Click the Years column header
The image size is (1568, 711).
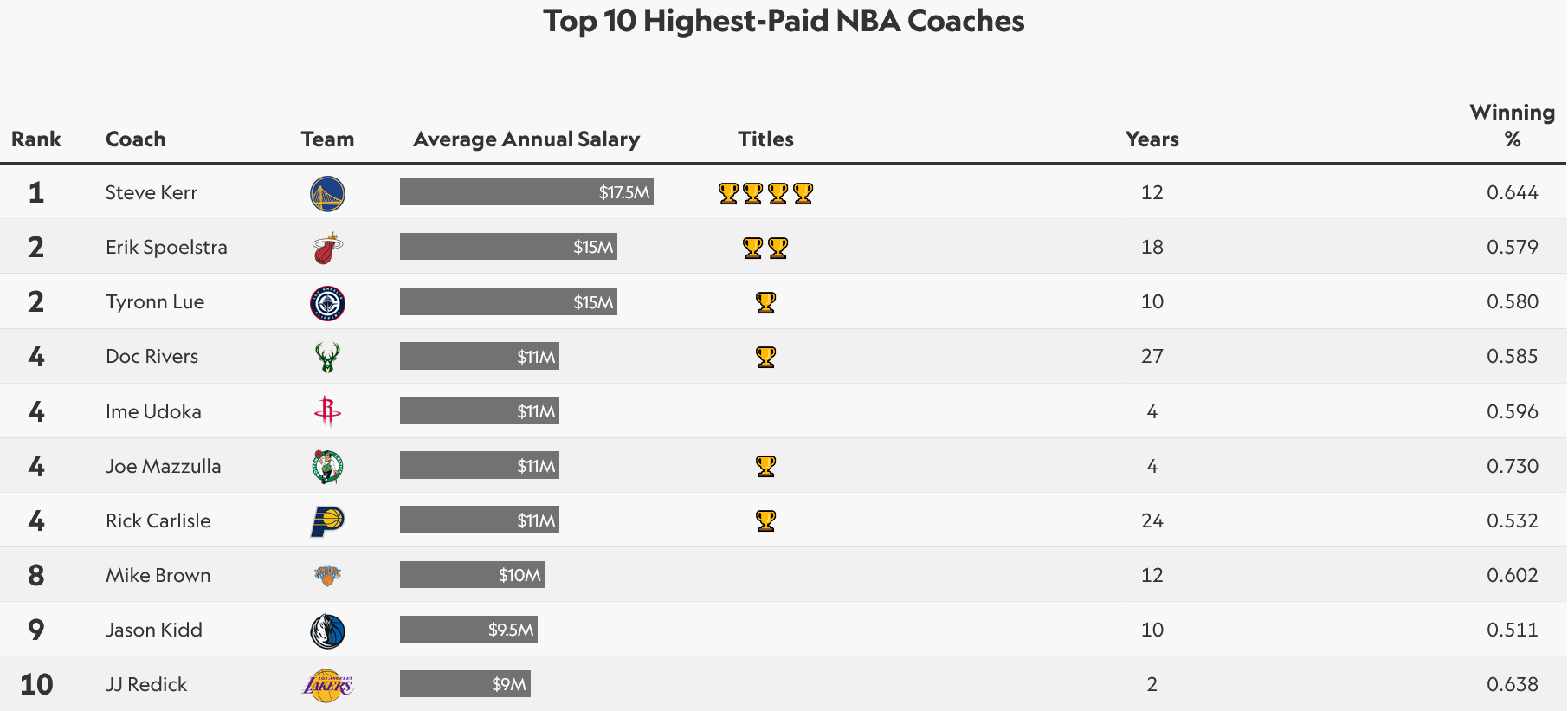point(1152,139)
